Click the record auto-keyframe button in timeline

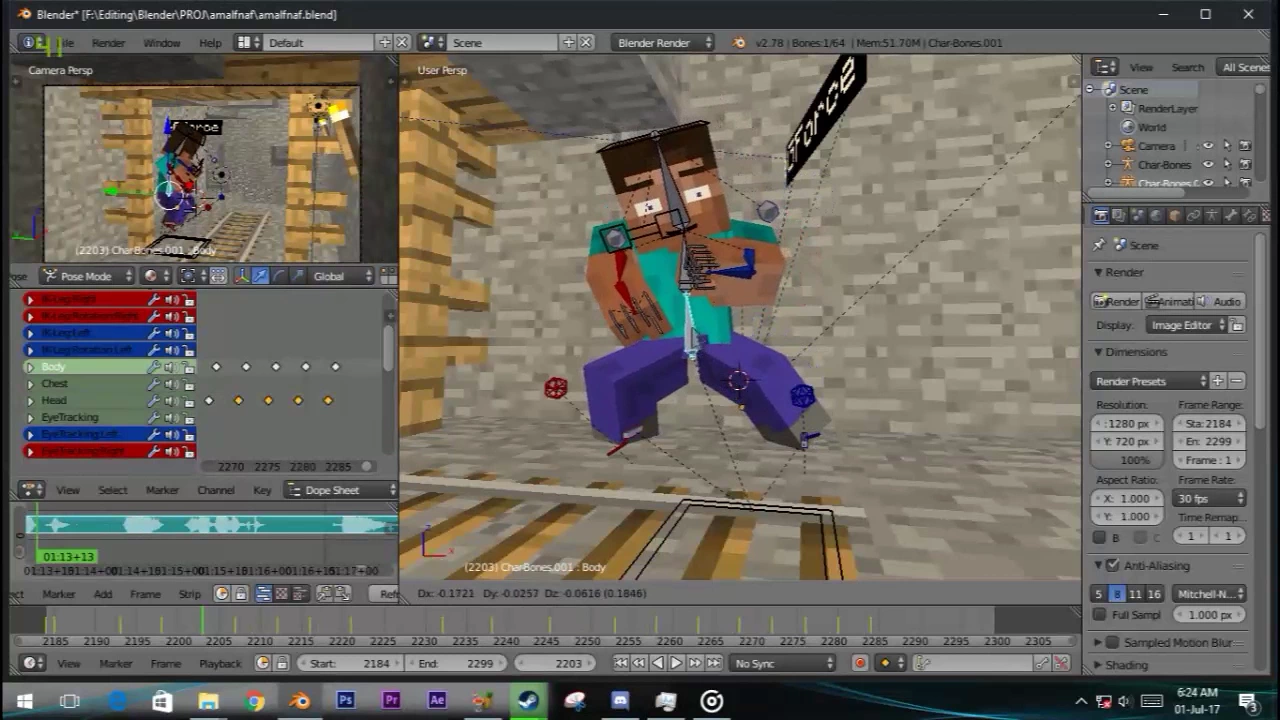coord(860,663)
